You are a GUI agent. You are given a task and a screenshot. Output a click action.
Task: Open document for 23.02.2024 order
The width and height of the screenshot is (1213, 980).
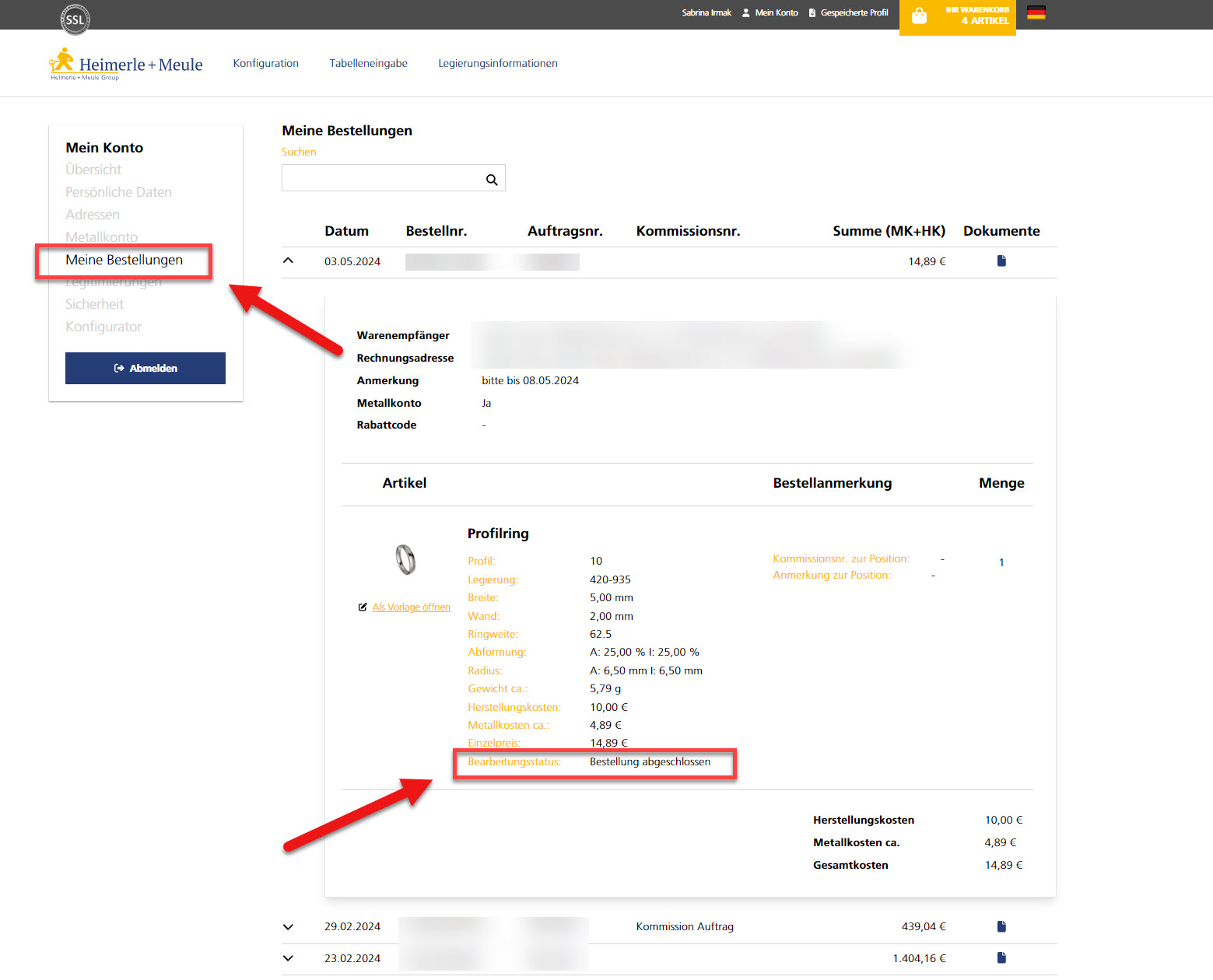click(x=1001, y=957)
